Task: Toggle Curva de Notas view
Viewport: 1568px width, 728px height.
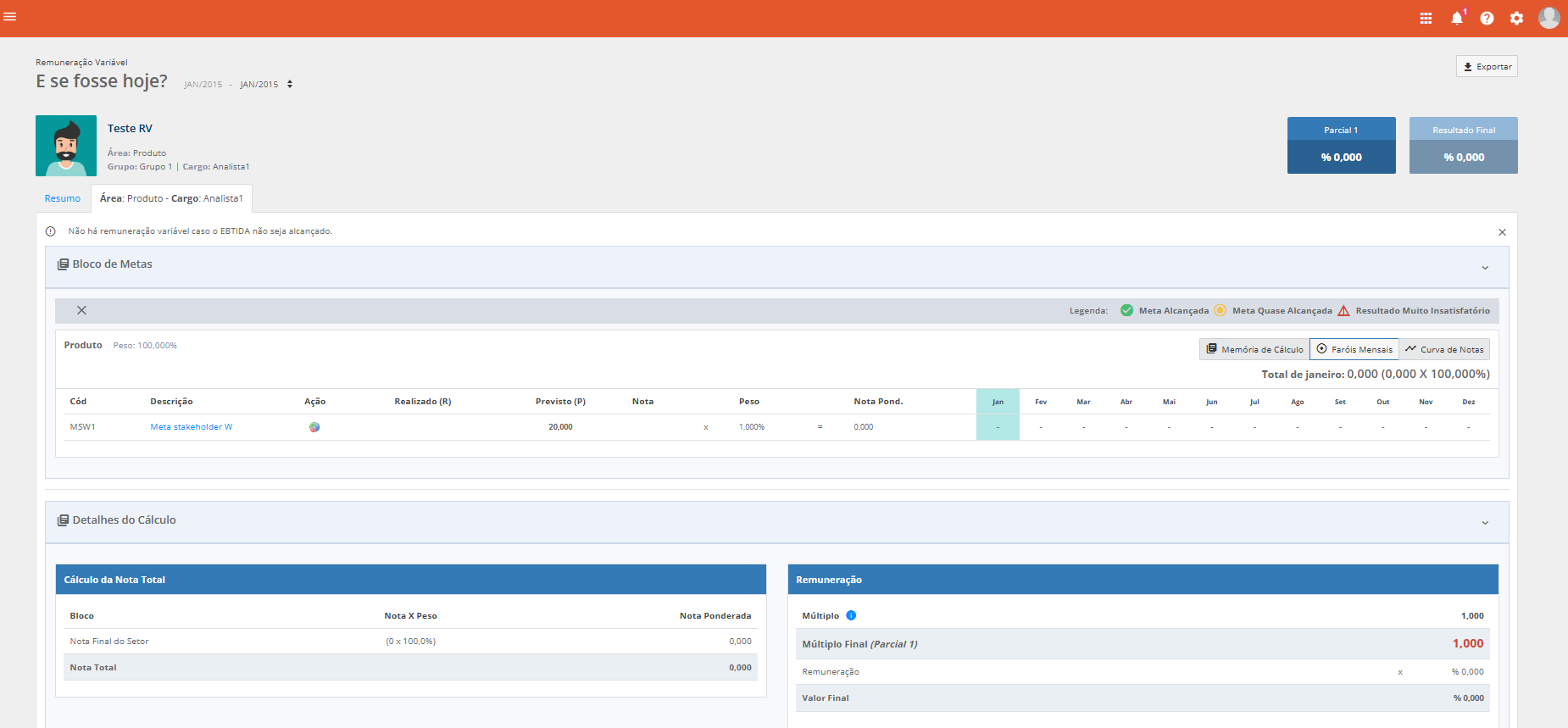Action: coord(1444,349)
